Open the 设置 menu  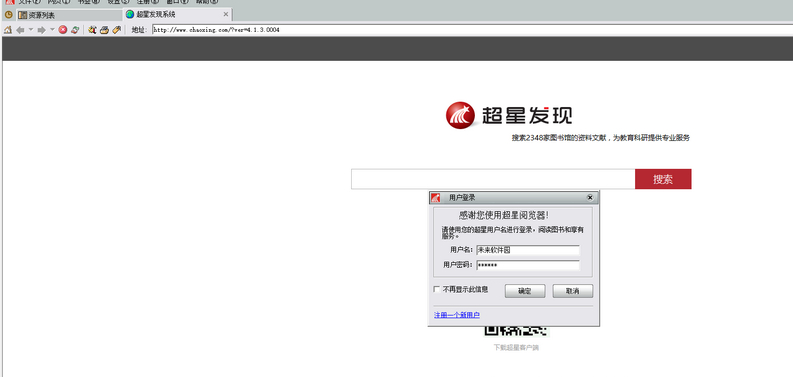coord(118,2)
